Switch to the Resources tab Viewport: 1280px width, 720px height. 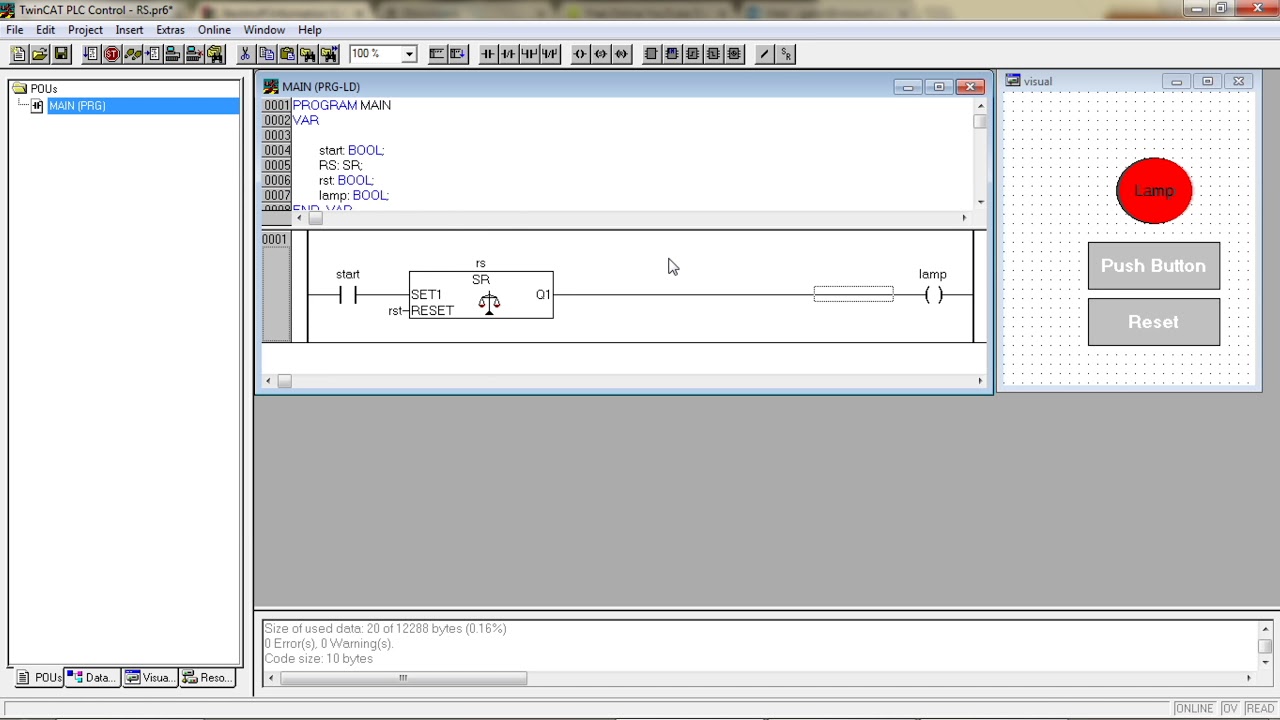pyautogui.click(x=208, y=678)
